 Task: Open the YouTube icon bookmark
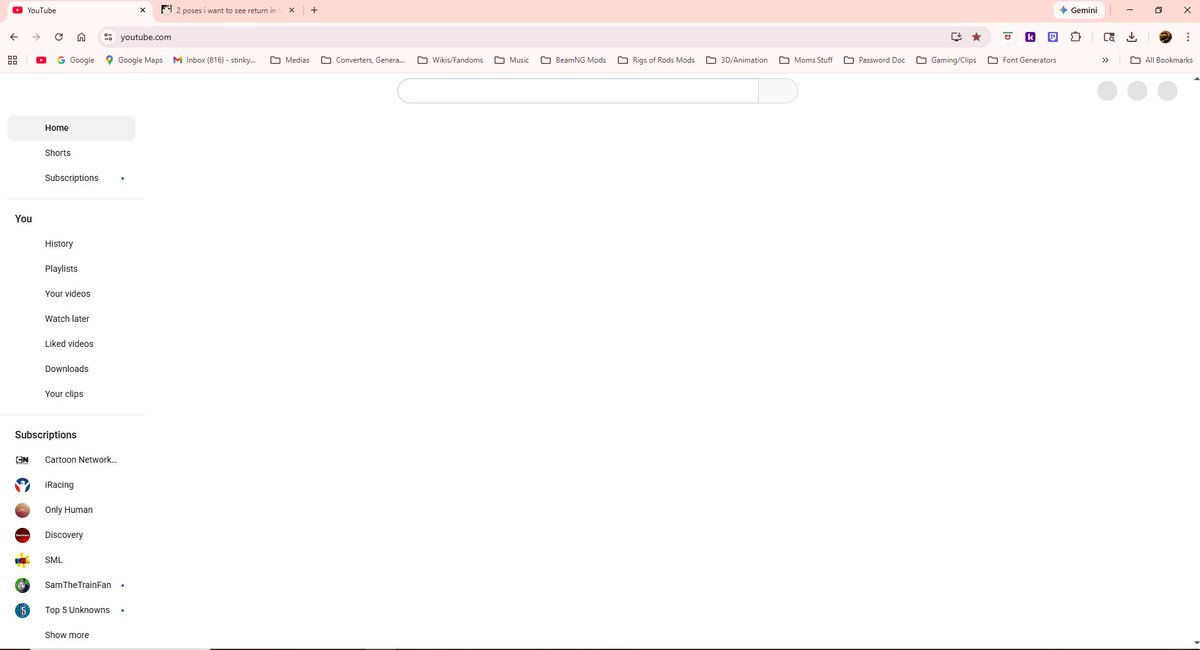pos(41,60)
